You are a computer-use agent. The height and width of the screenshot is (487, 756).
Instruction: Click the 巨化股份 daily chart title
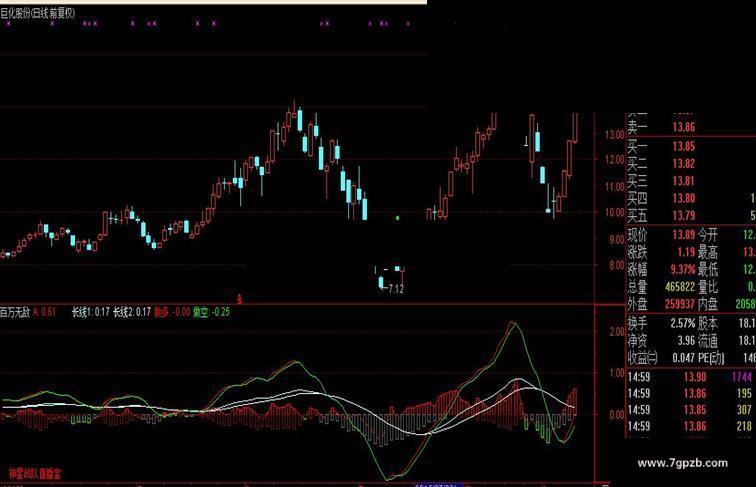click(38, 13)
